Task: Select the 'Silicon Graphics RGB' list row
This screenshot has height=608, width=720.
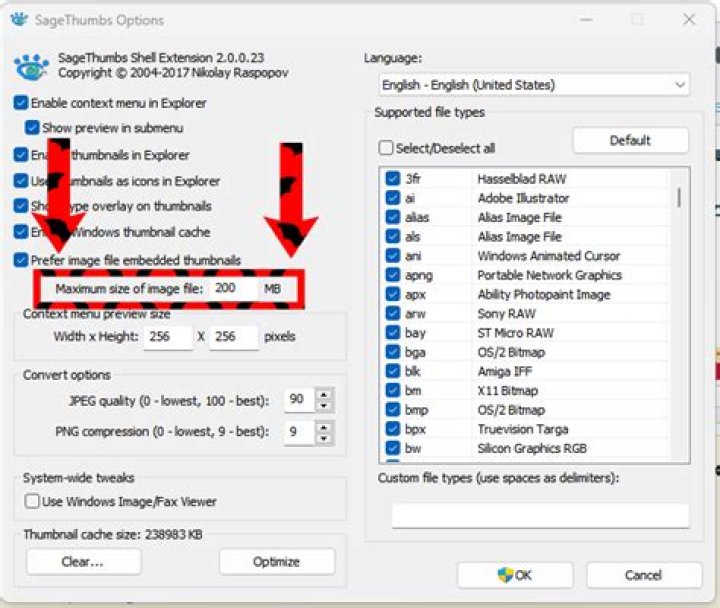Action: click(x=527, y=449)
